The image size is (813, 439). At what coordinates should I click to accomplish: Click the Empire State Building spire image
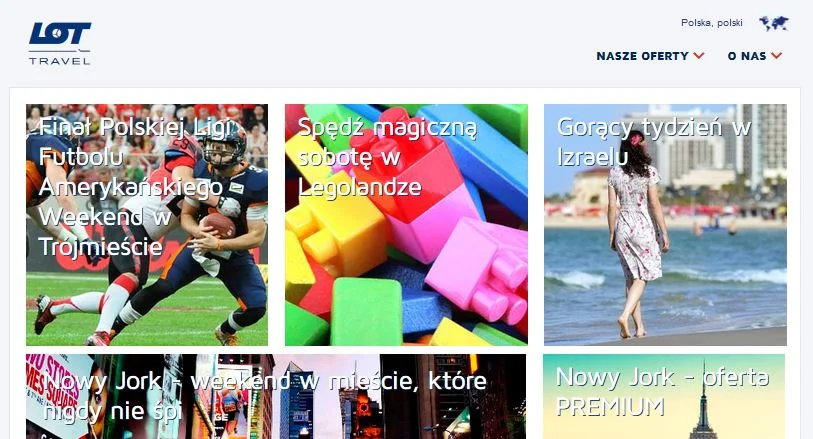click(x=704, y=402)
